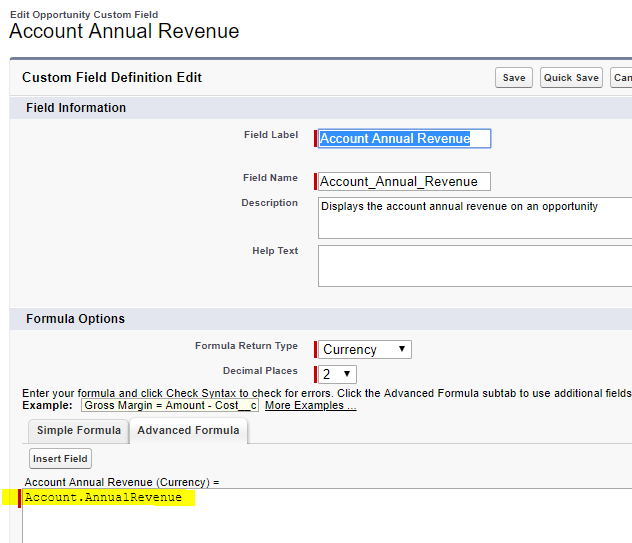Focus the Field Label text box

point(404,139)
